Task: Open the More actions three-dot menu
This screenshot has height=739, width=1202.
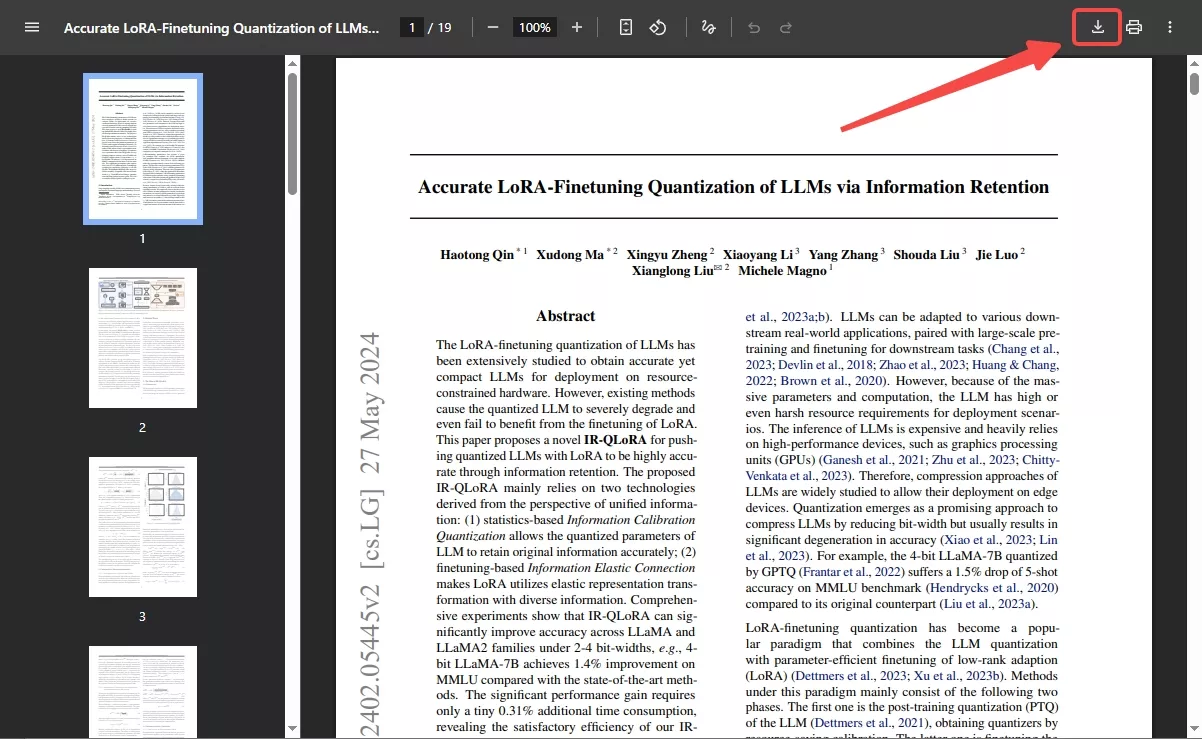Action: 1170,27
